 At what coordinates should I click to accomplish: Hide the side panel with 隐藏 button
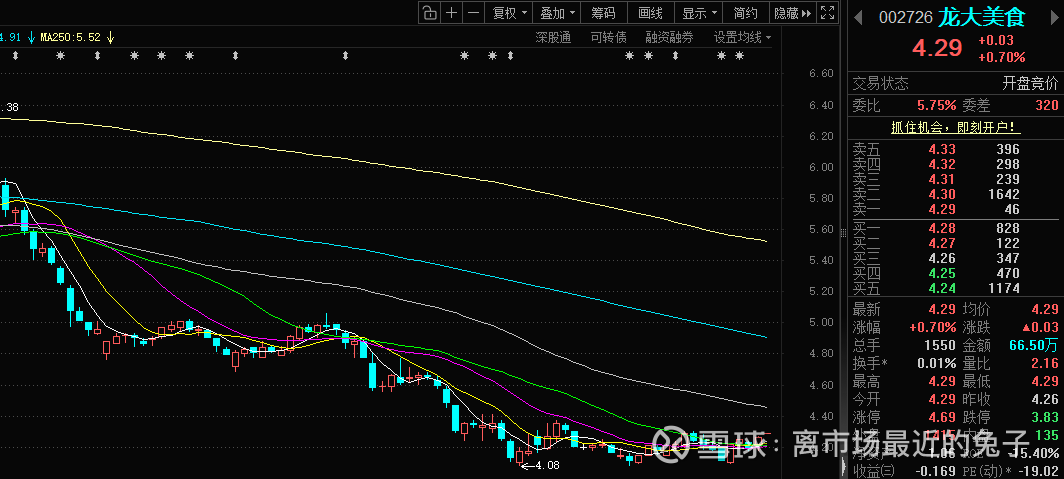pyautogui.click(x=792, y=13)
